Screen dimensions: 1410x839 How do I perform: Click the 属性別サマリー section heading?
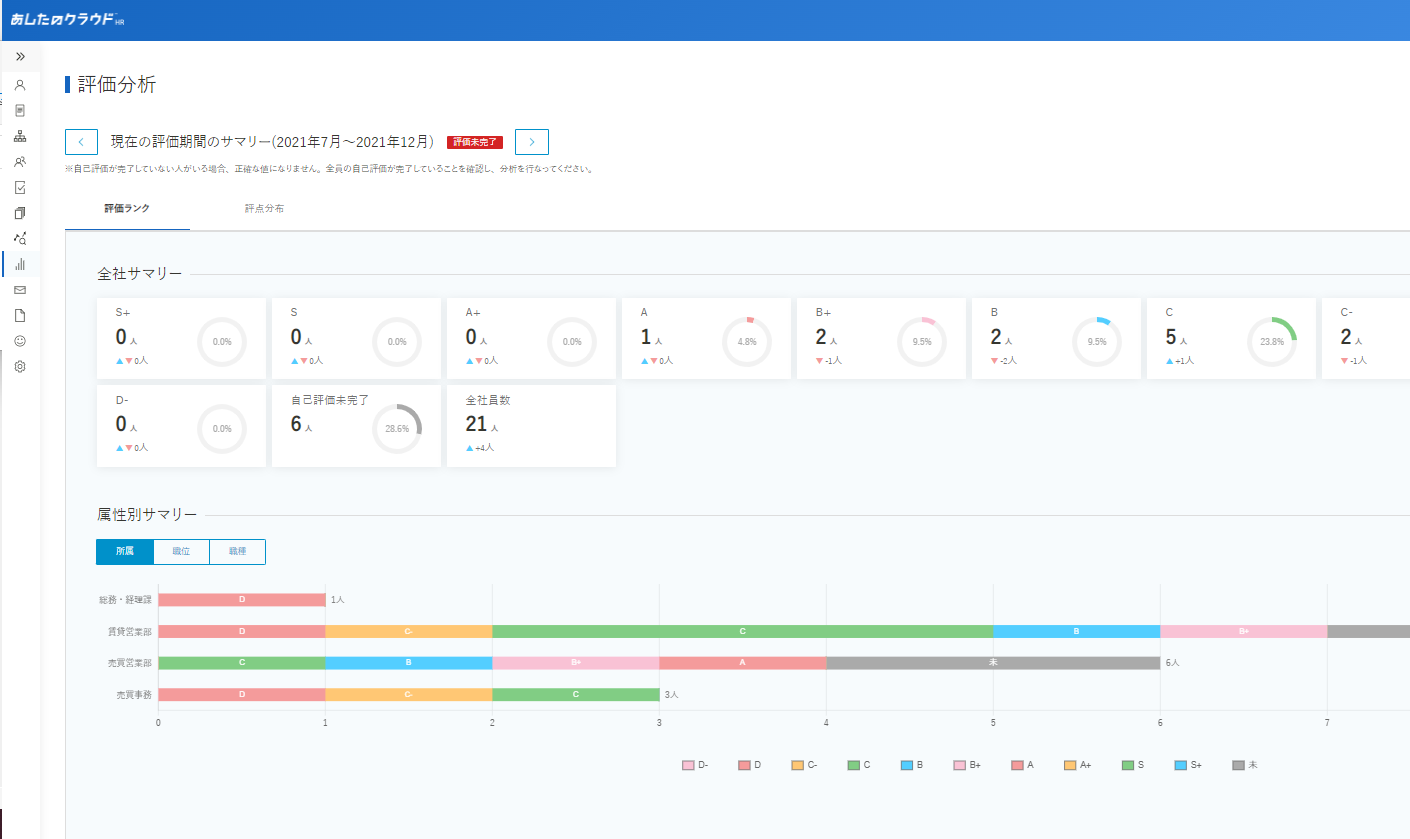tap(147, 515)
